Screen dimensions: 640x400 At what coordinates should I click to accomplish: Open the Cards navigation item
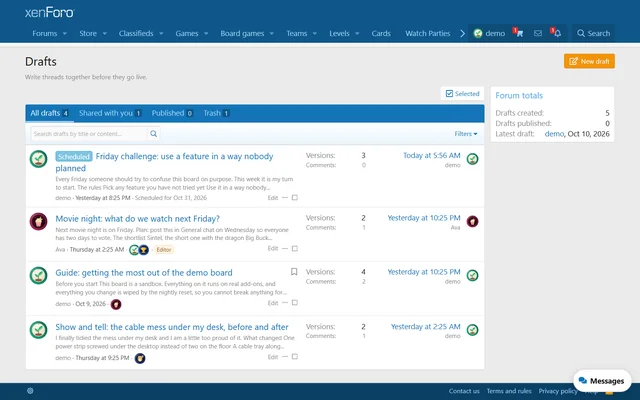(x=381, y=33)
